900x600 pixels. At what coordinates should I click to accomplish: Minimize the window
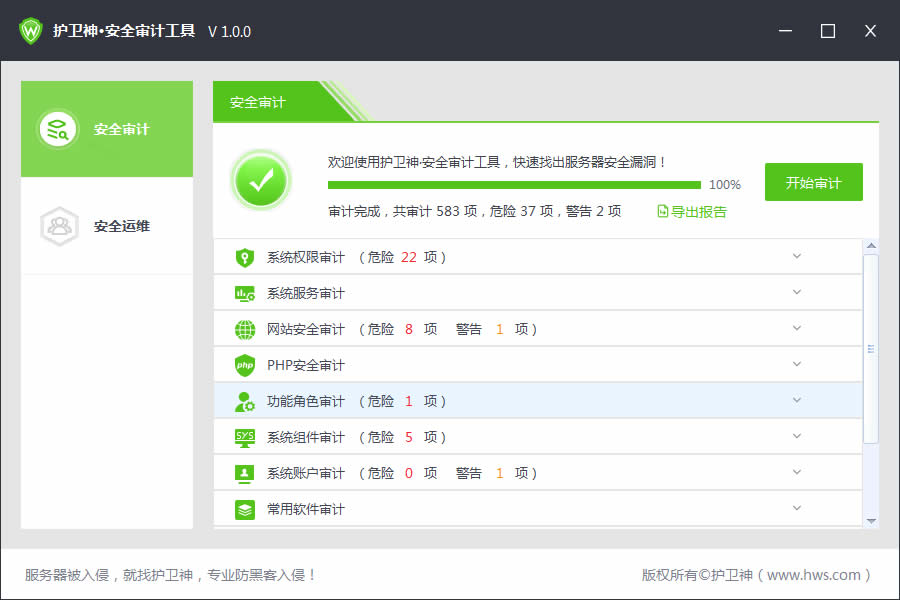point(785,31)
